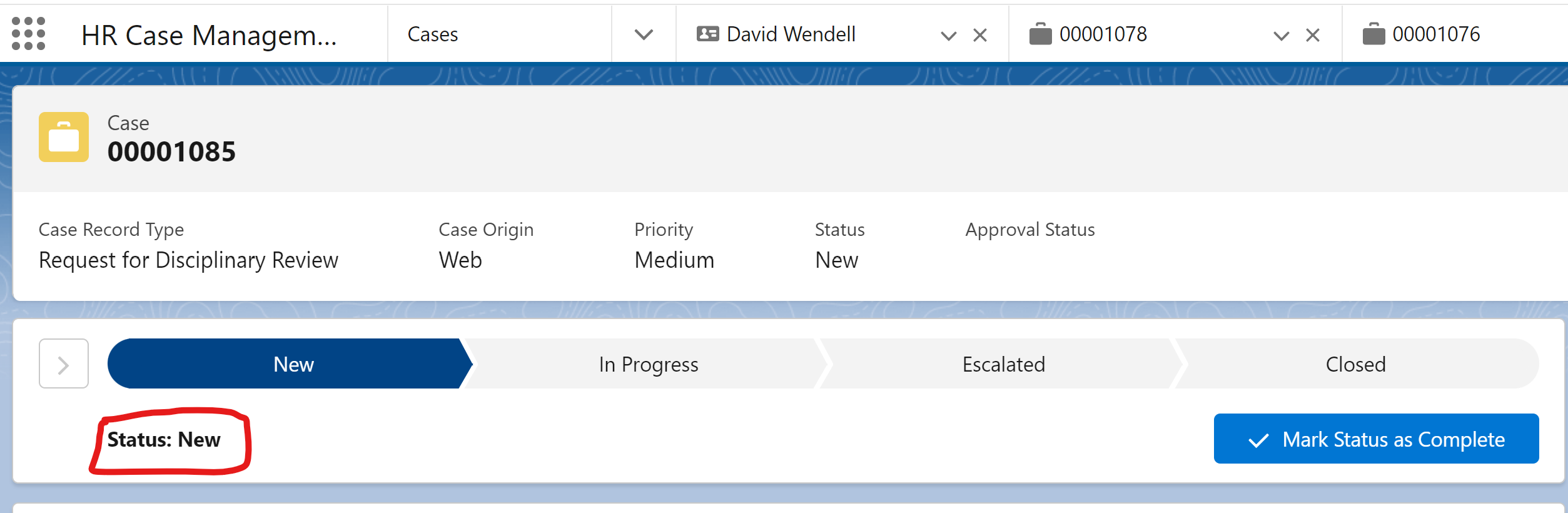This screenshot has width=1568, height=513.
Task: Select the New stage in path
Action: 293,364
